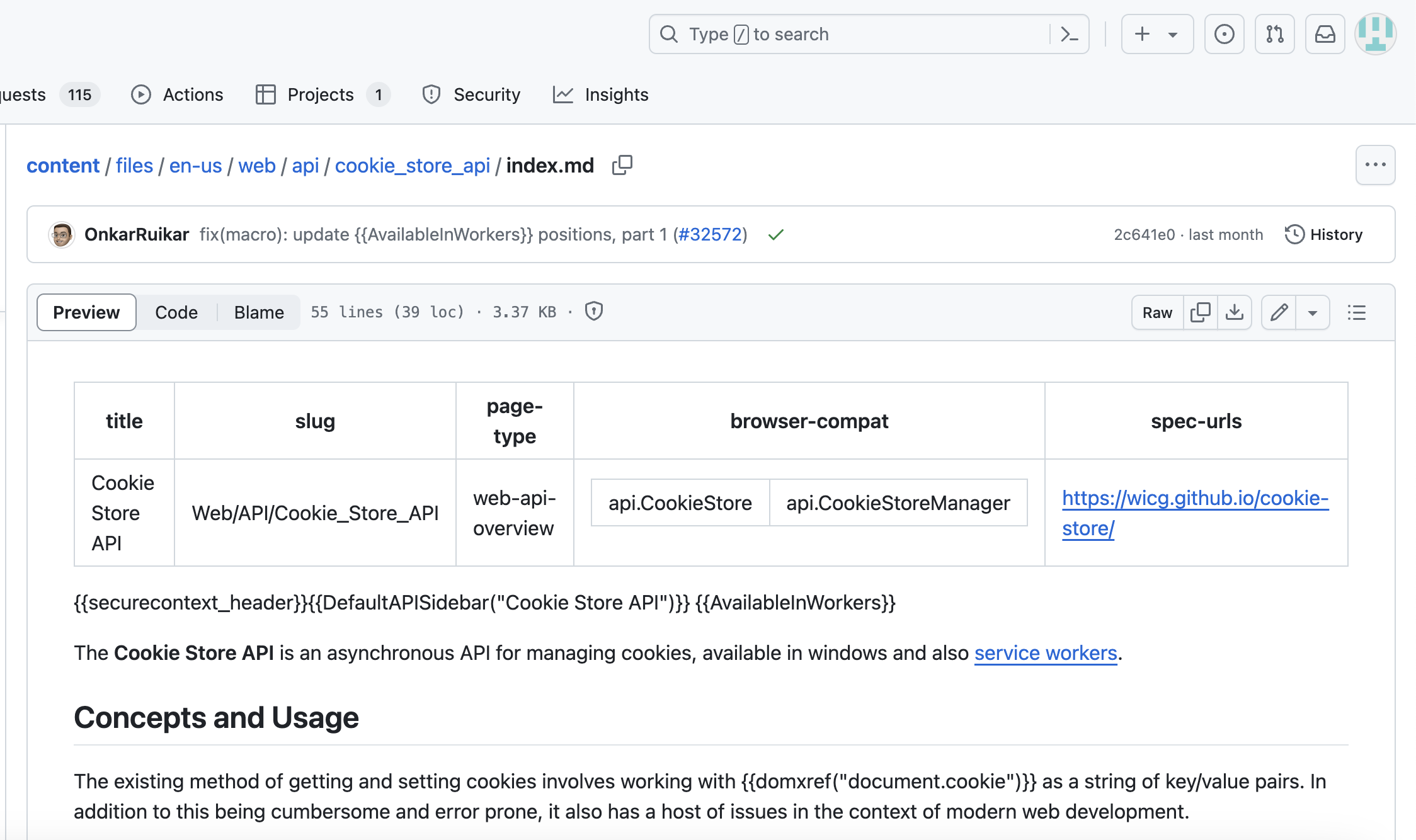
Task: Expand more edit options dropdown arrow
Action: [1313, 312]
